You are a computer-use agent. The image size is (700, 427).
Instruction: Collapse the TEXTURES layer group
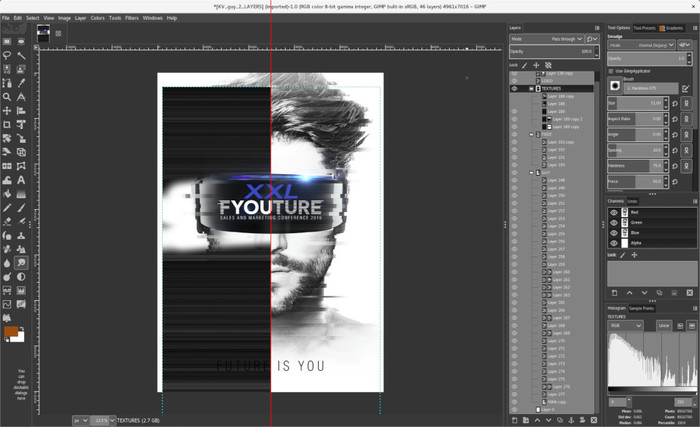tap(531, 88)
